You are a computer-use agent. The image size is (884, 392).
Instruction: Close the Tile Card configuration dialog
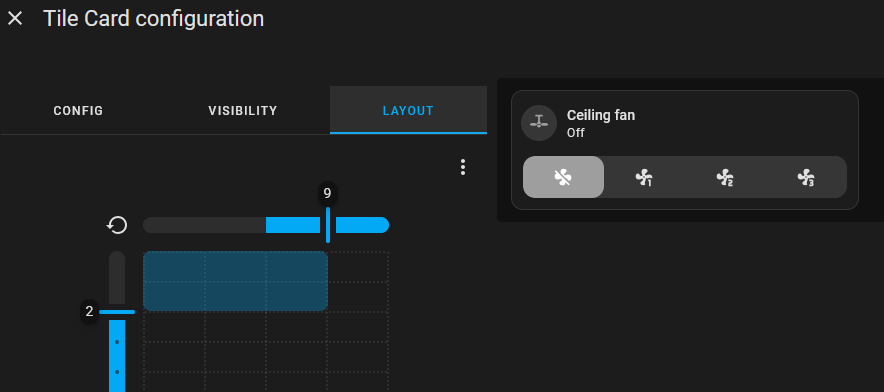(15, 19)
